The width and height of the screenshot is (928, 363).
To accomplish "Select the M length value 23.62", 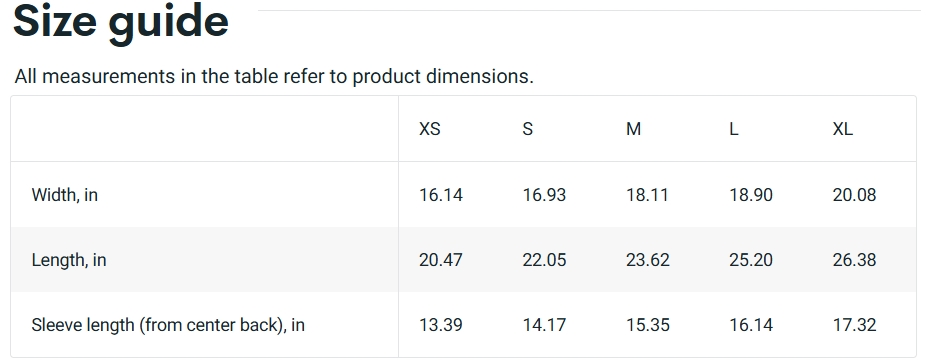I will pos(647,260).
